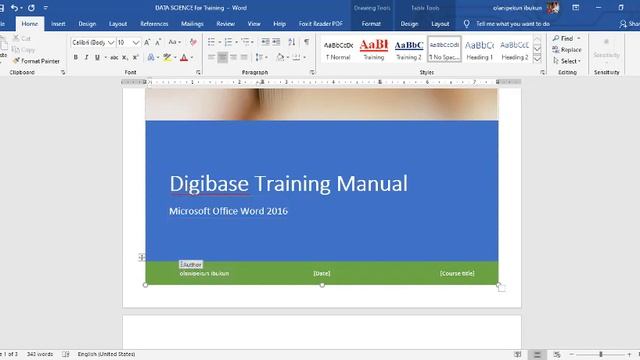Toggle Center alignment
Screen dimensions: 640x360
(x=222, y=58)
